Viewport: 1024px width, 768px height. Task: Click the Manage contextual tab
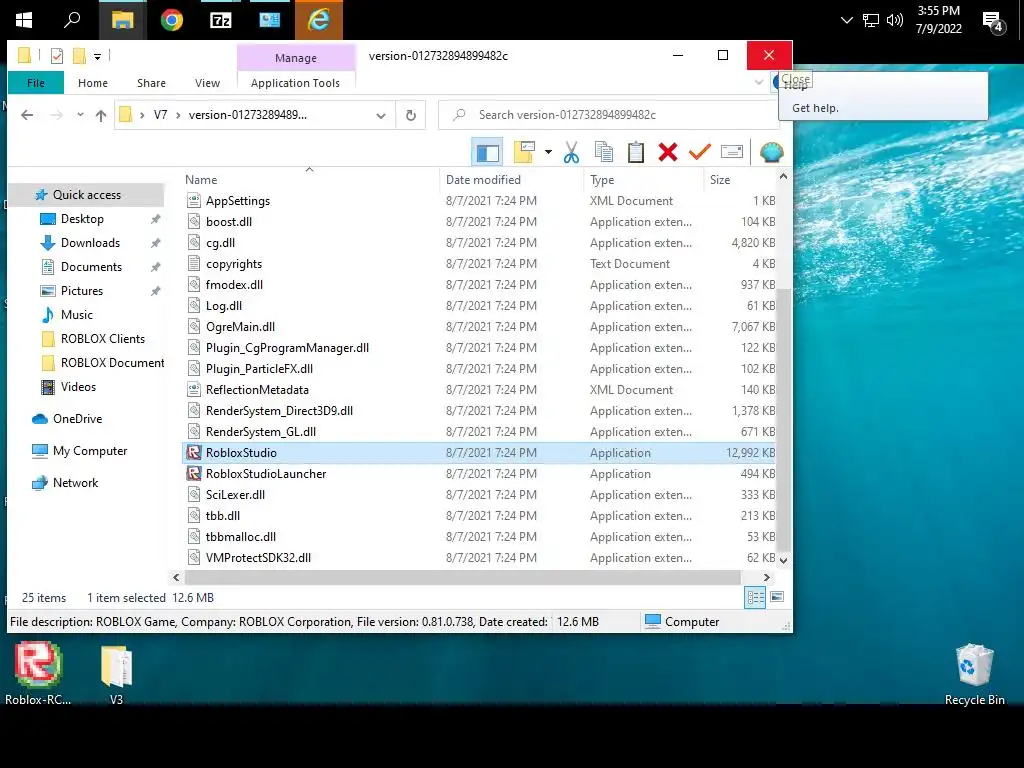coord(296,57)
